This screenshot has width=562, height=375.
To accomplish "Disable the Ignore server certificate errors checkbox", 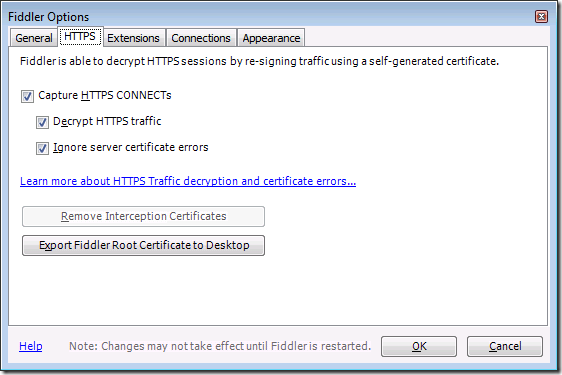I will 42,148.
